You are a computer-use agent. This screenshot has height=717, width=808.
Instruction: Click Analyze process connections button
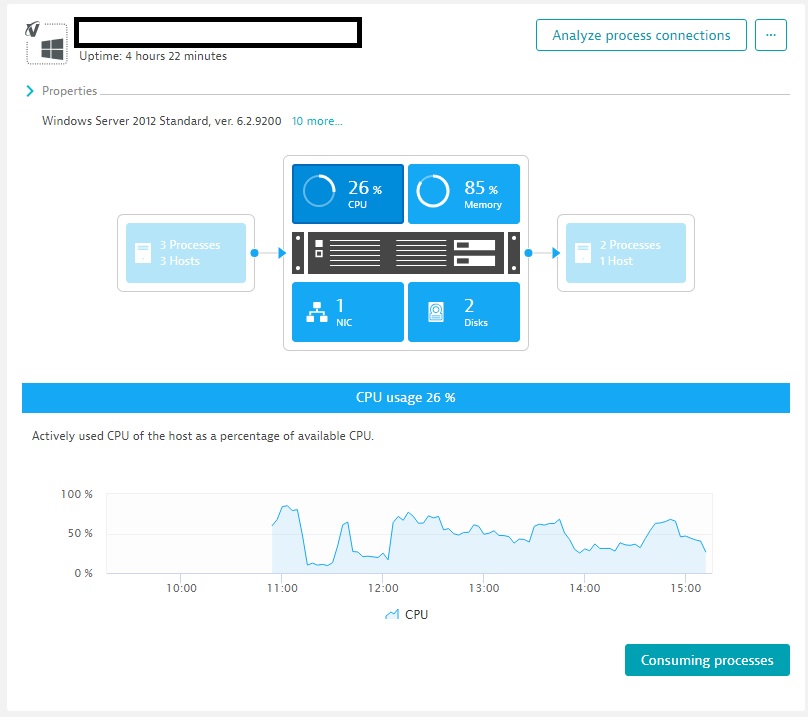(x=641, y=35)
